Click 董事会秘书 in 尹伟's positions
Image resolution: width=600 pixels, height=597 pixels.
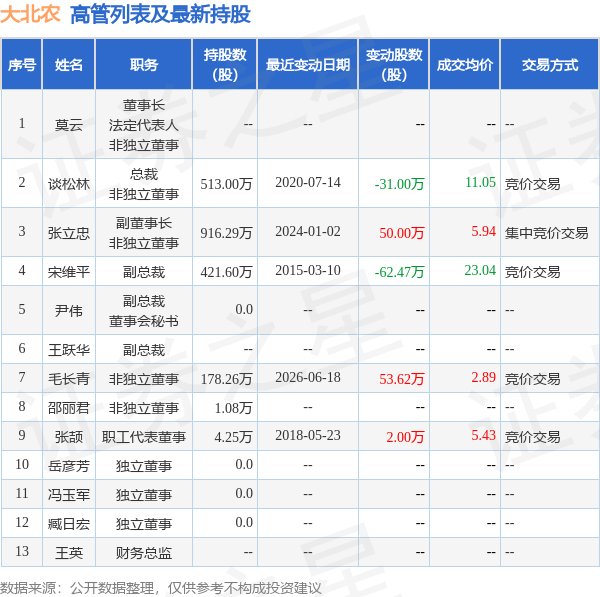click(144, 321)
